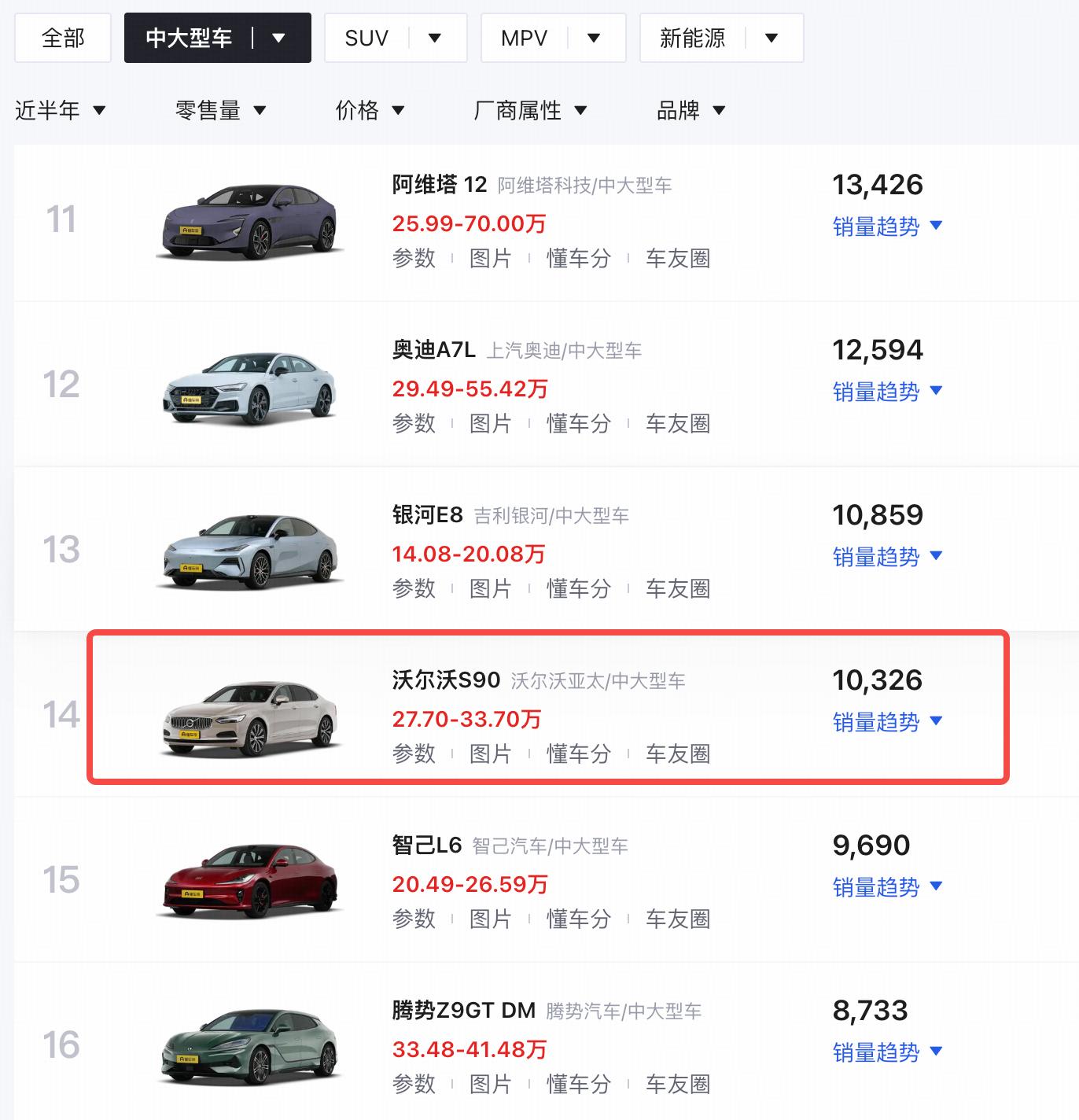The image size is (1079, 1120).
Task: Open 参数 link for 沃尔沃S90
Action: click(x=414, y=753)
